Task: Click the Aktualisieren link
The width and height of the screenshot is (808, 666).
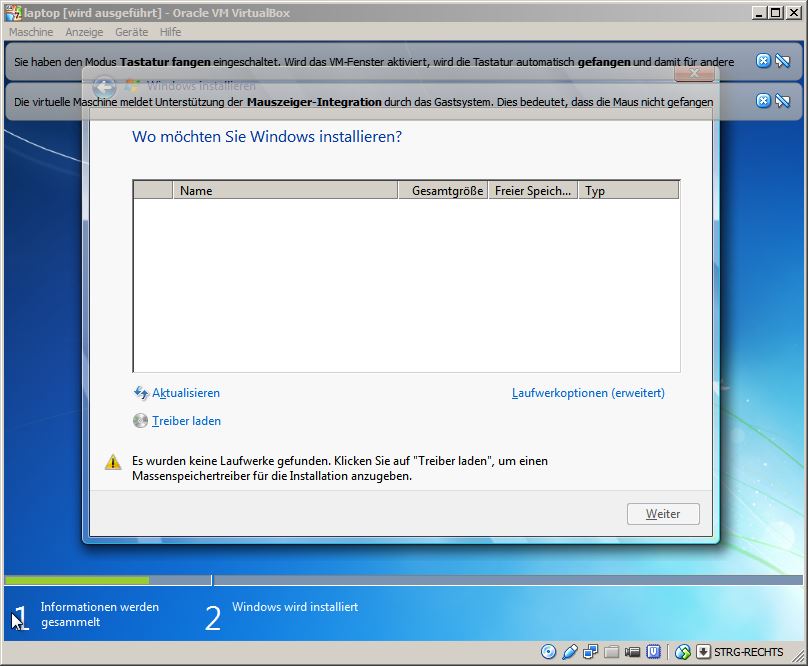Action: tap(185, 393)
